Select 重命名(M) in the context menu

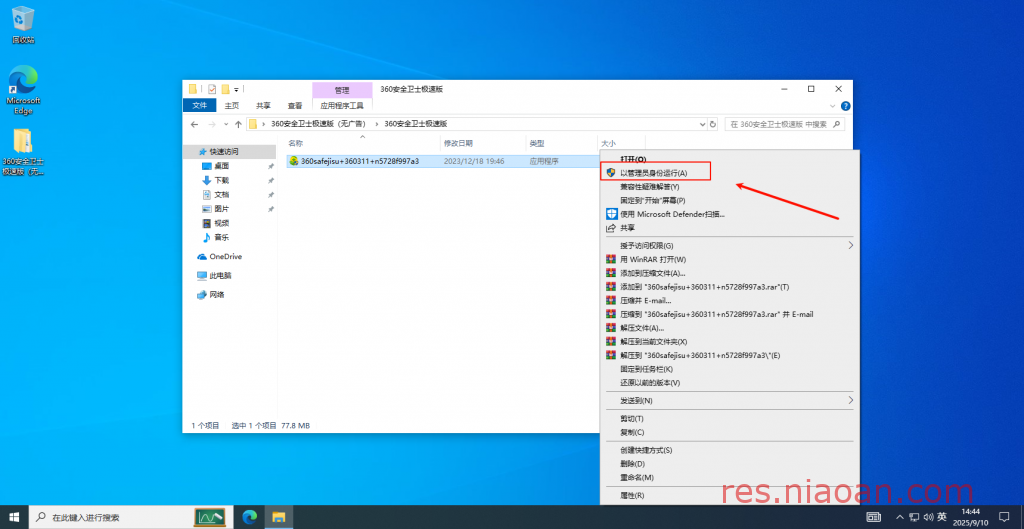[637, 477]
